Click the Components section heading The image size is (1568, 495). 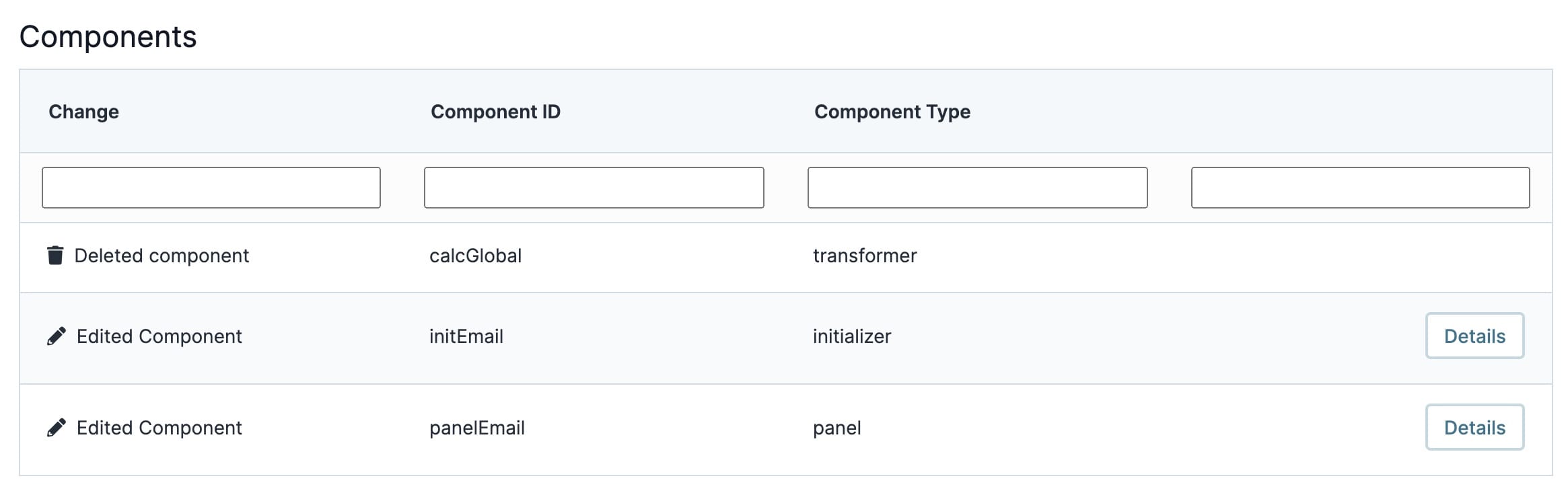point(108,36)
